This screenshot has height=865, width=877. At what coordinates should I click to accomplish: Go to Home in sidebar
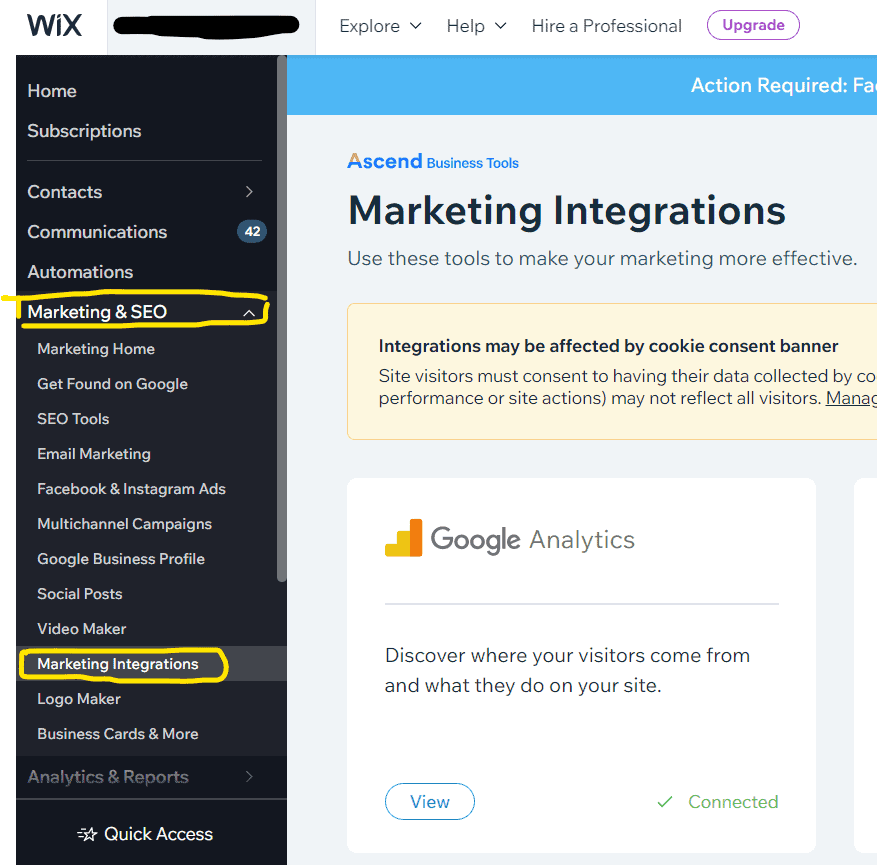pyautogui.click(x=52, y=91)
